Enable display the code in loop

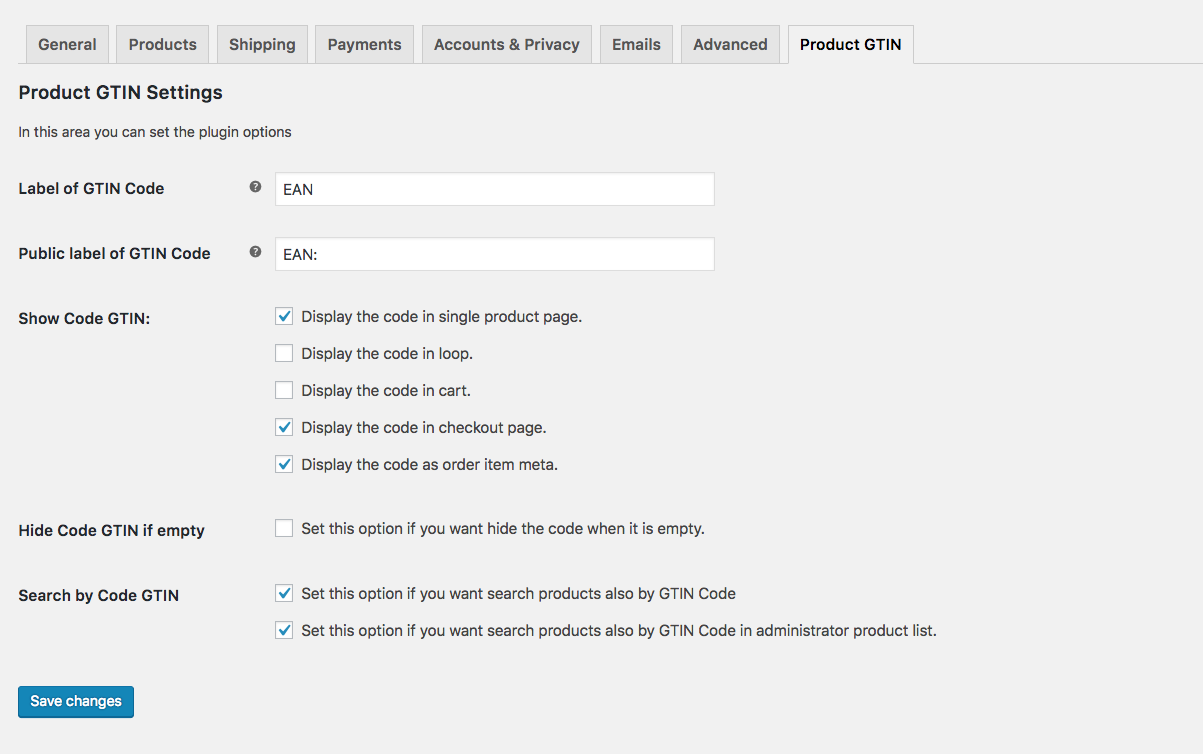[x=284, y=354]
